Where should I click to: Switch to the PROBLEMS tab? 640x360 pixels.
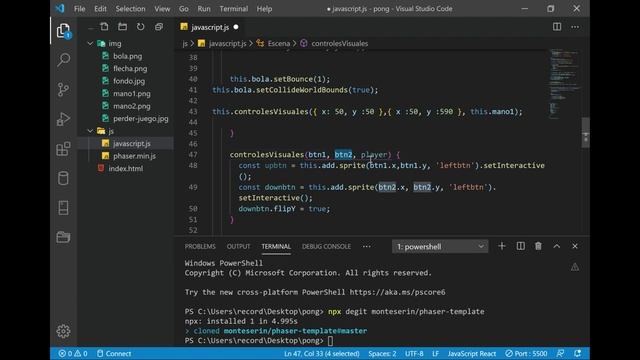pos(200,246)
